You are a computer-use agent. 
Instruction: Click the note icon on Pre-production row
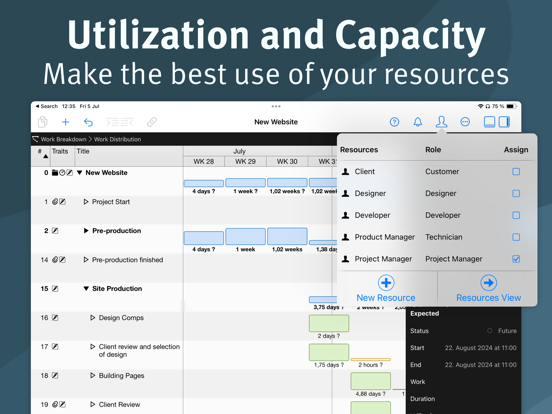pyautogui.click(x=55, y=231)
